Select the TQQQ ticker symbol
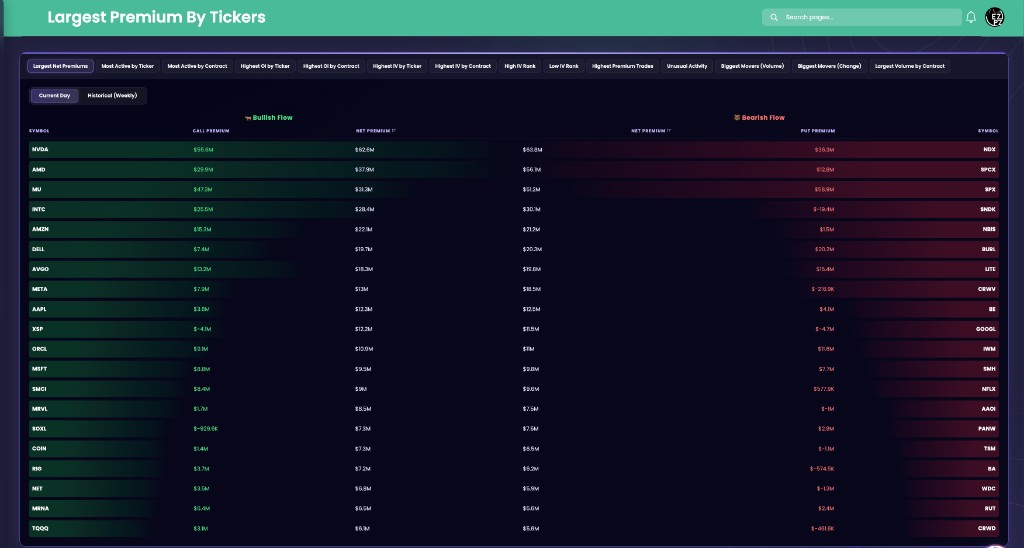The height and width of the screenshot is (548, 1024). (40, 528)
